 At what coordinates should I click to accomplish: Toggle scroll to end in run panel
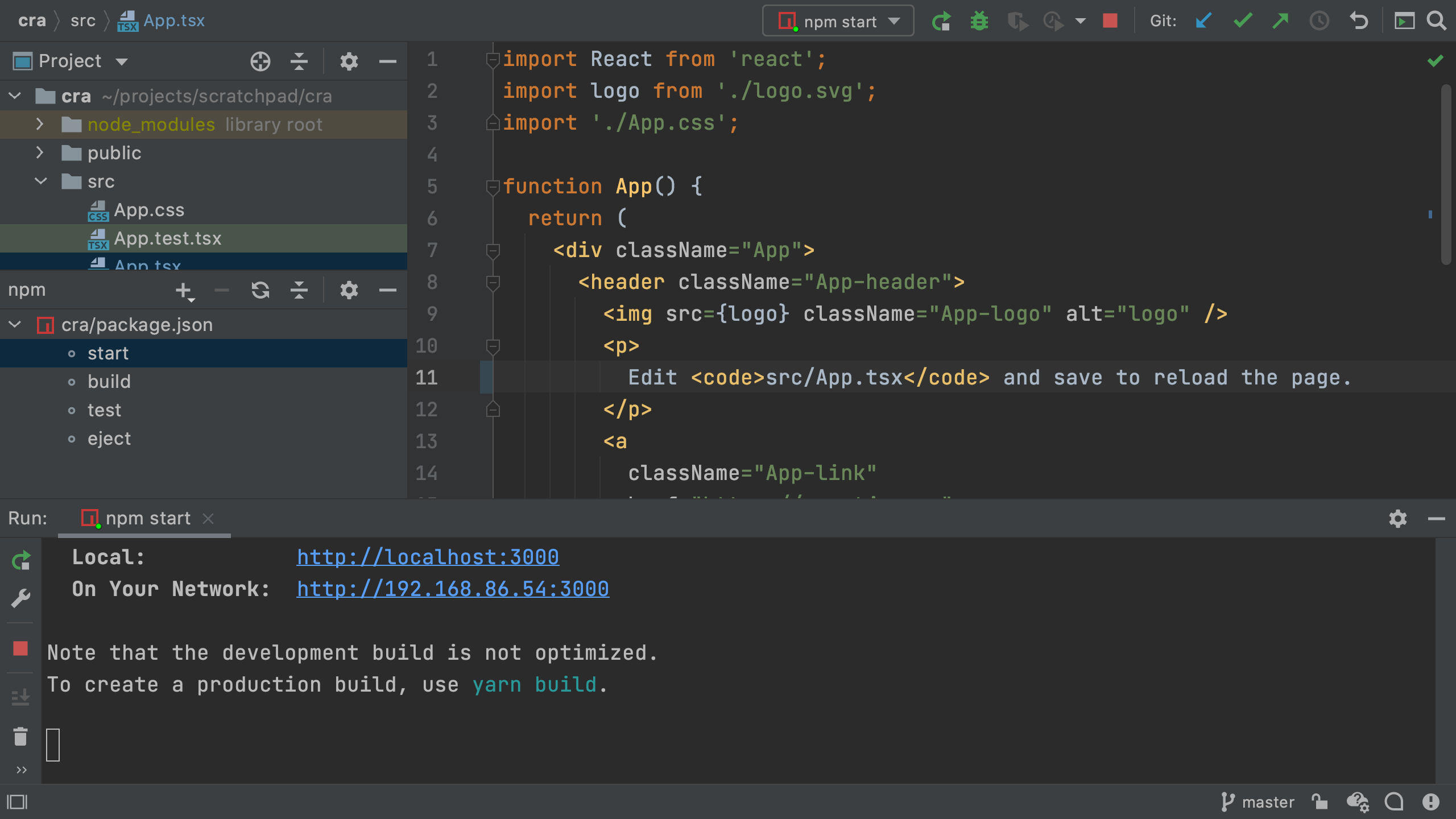click(x=20, y=697)
